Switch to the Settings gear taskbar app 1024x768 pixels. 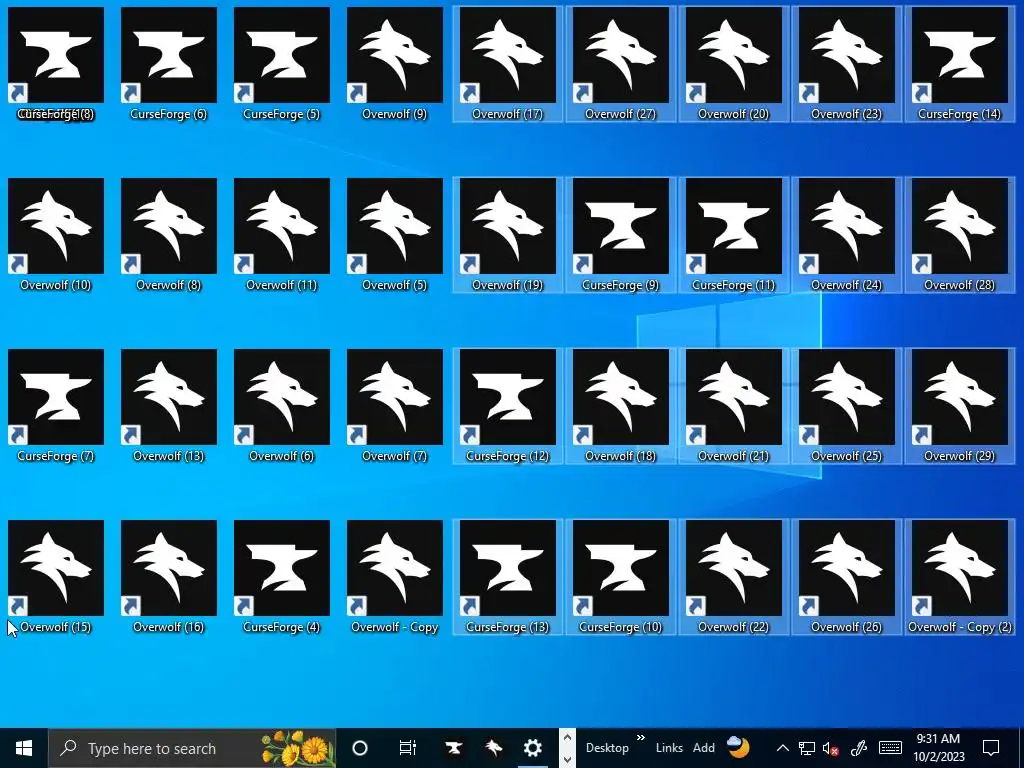(x=533, y=748)
